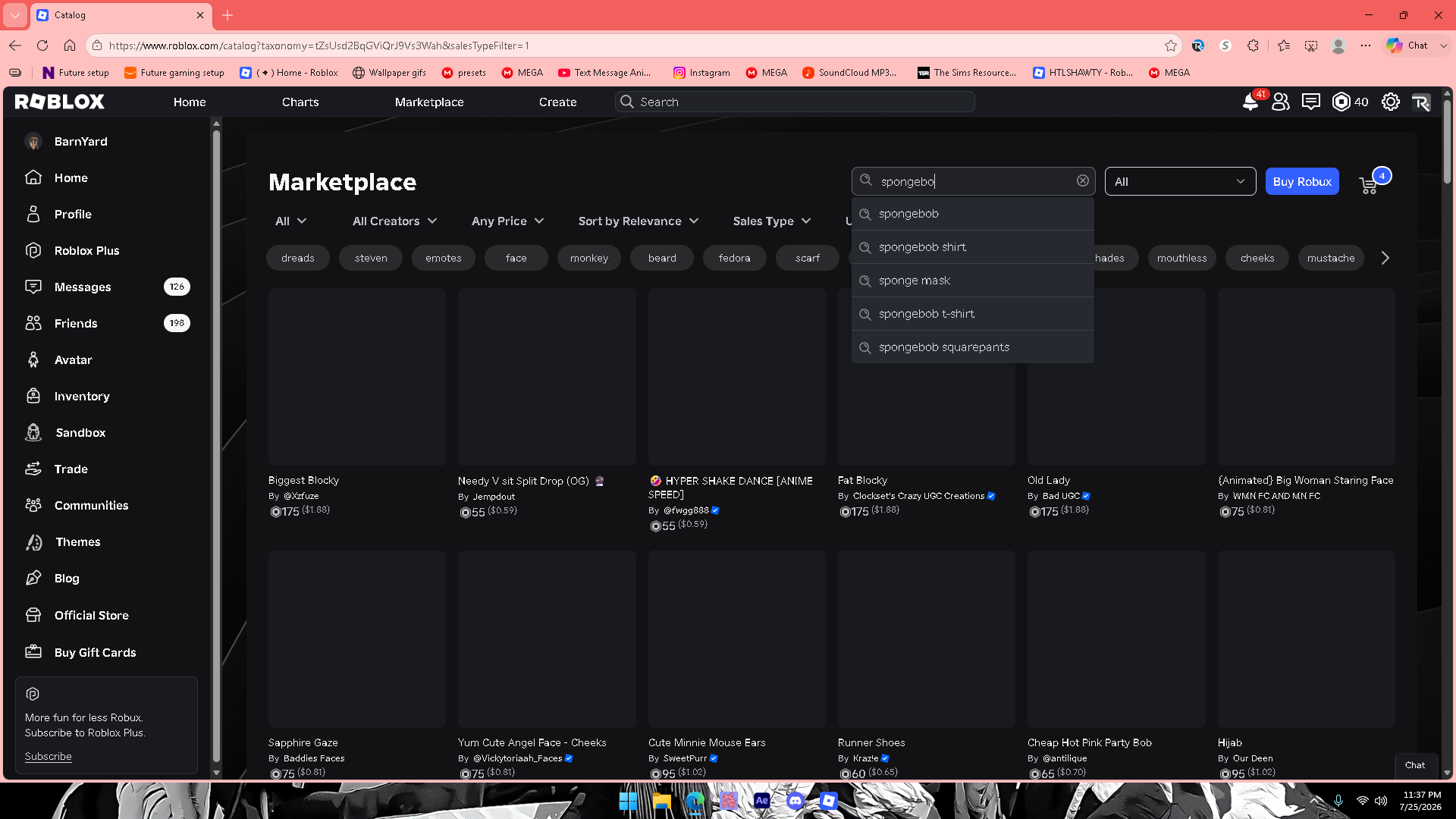This screenshot has width=1456, height=819.
Task: Select the 'spongebob' search suggestion
Action: 973,214
